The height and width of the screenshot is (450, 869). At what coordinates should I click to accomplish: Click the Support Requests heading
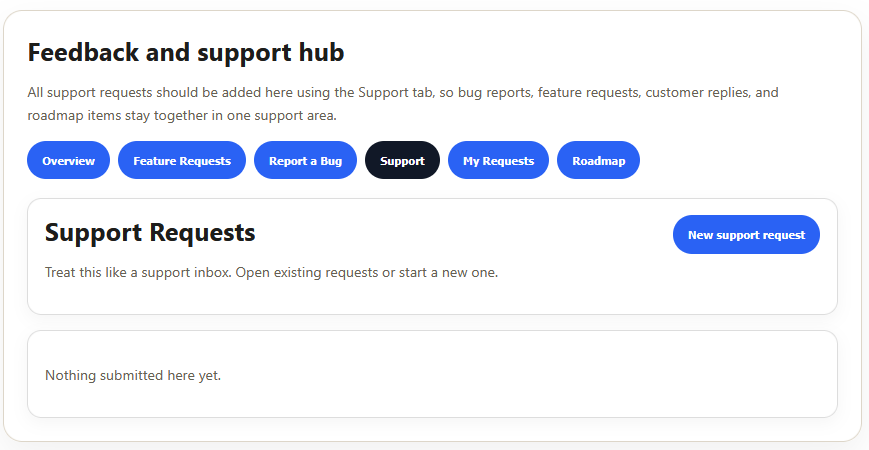pos(150,232)
